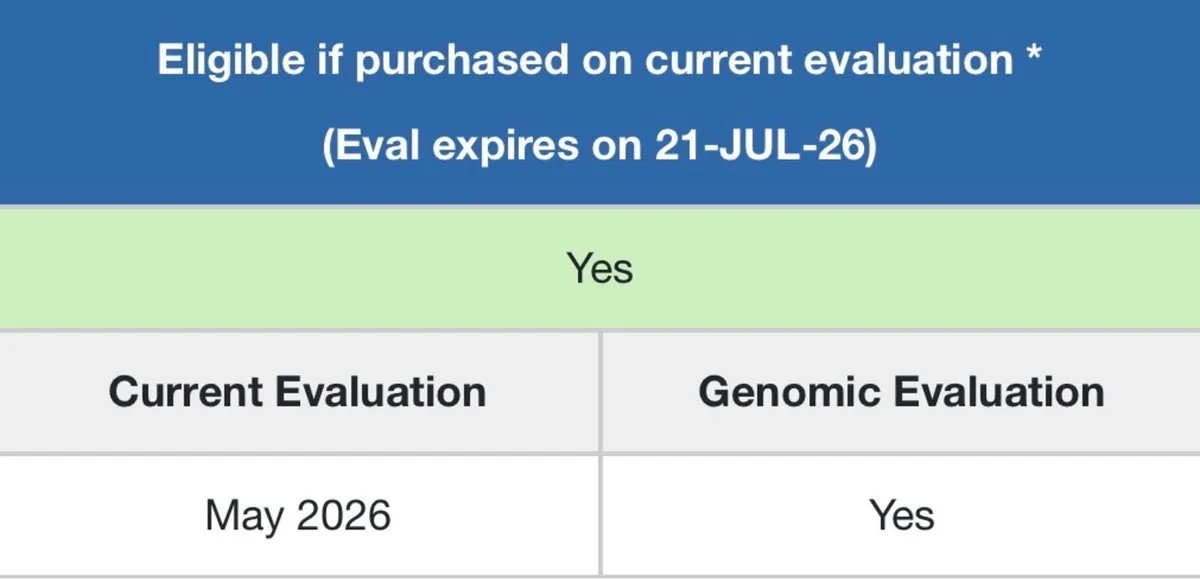Image resolution: width=1200 pixels, height=581 pixels.
Task: Select the "May 2026" table cell
Action: tap(298, 516)
